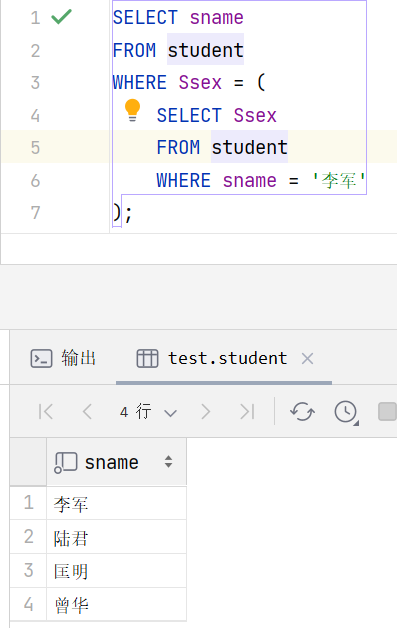Click the cell containing 匡明
This screenshot has width=397, height=628.
click(x=117, y=571)
